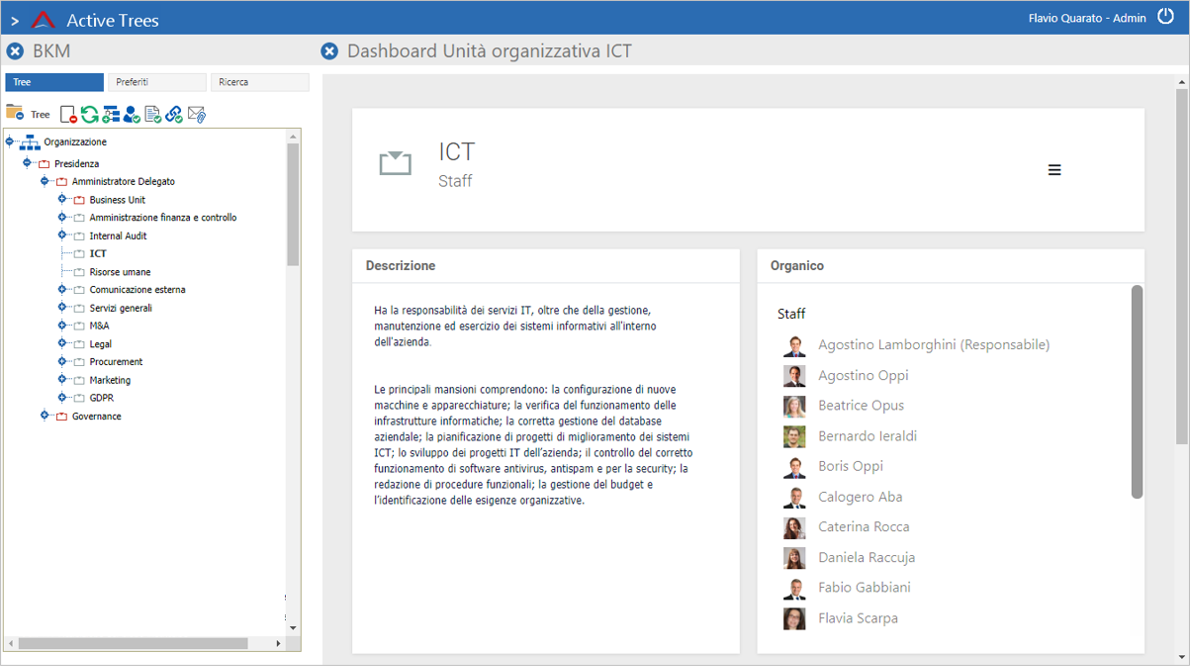
Task: Select ICT in the tree
Action: (98, 253)
